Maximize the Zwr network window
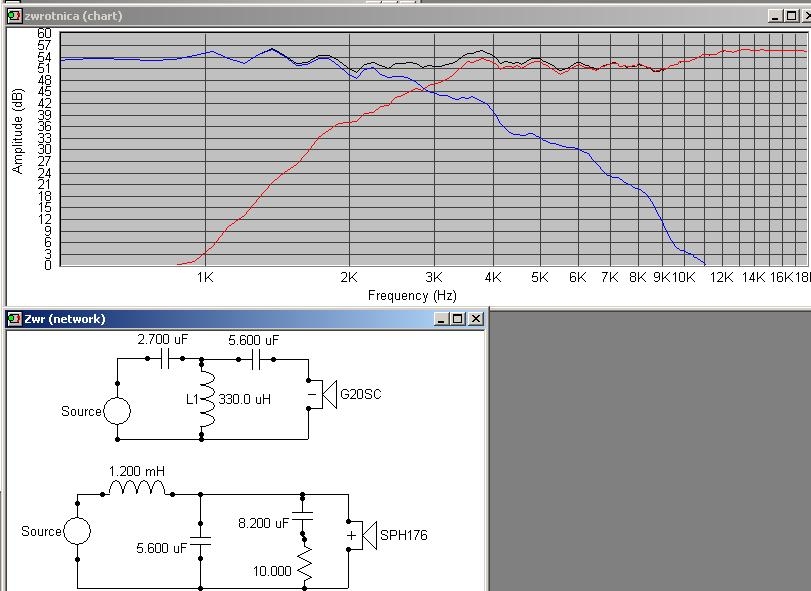Image resolution: width=811 pixels, height=591 pixels. coord(458,319)
